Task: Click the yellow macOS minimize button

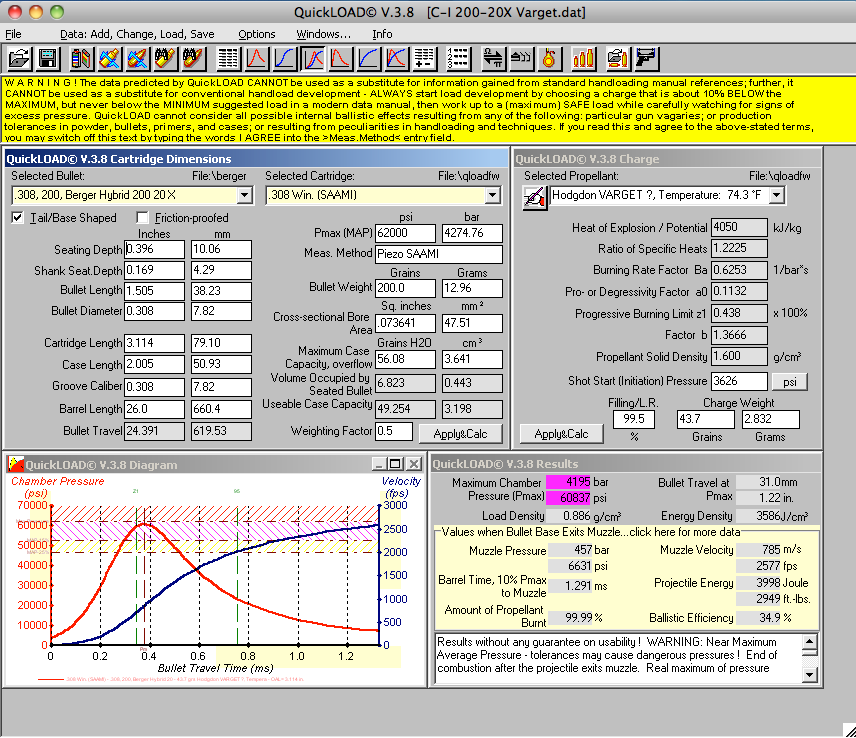Action: pos(35,11)
